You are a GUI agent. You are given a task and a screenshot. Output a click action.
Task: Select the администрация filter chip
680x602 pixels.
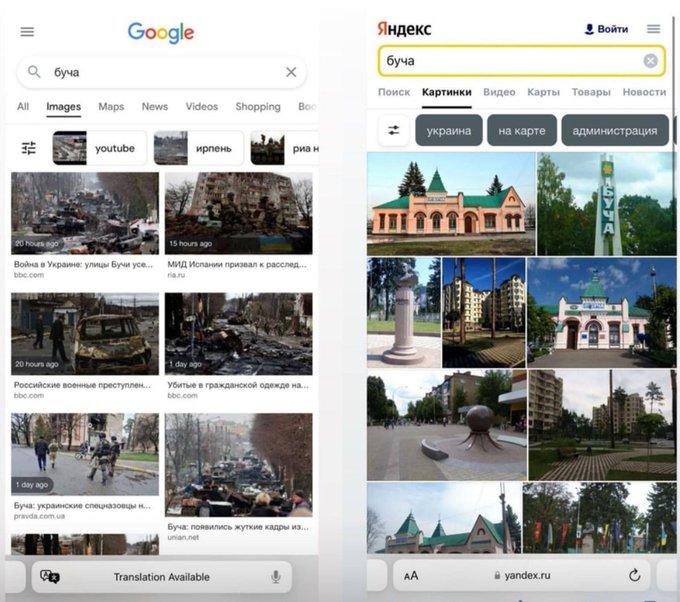click(x=615, y=131)
